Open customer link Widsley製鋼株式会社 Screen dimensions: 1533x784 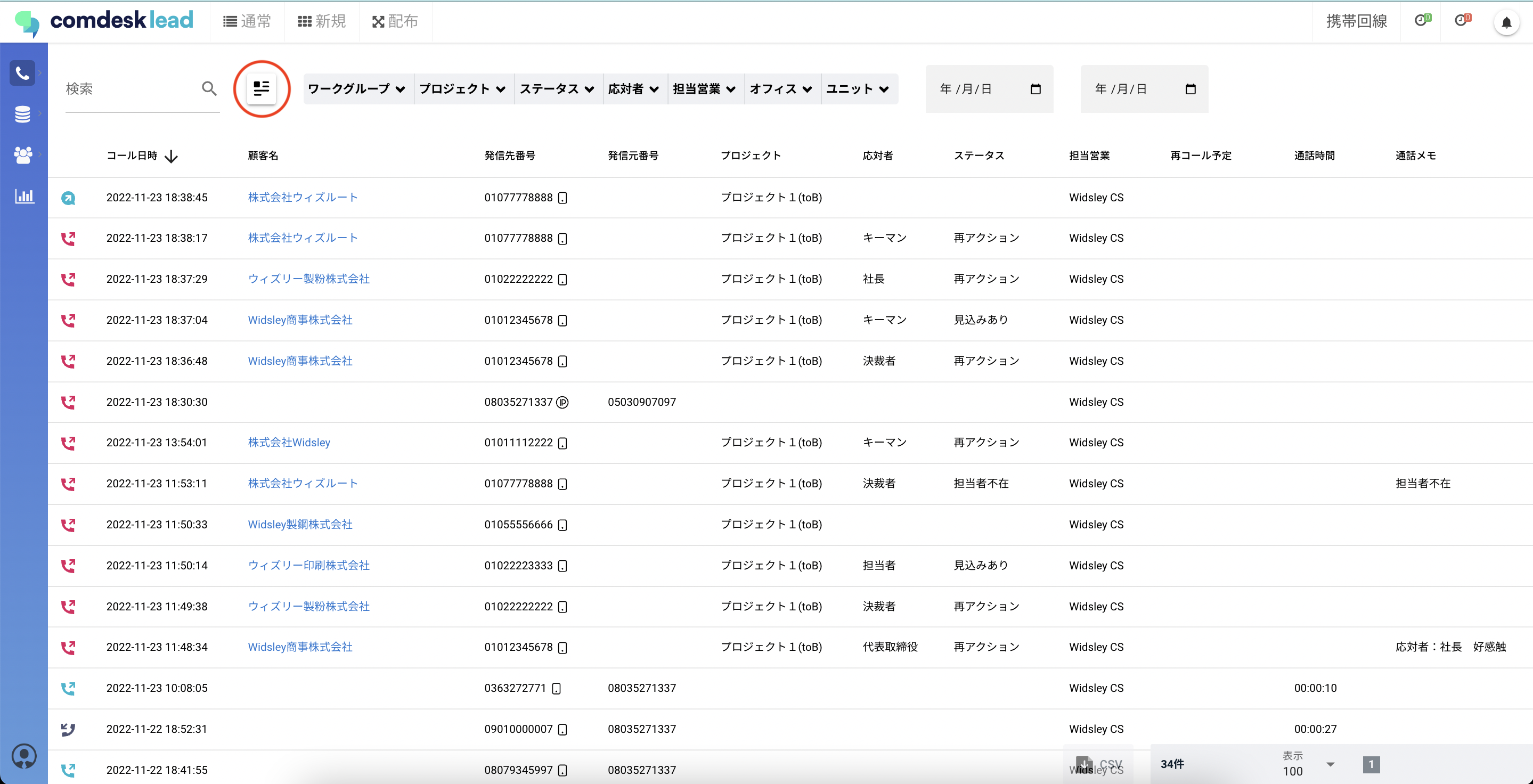[300, 525]
